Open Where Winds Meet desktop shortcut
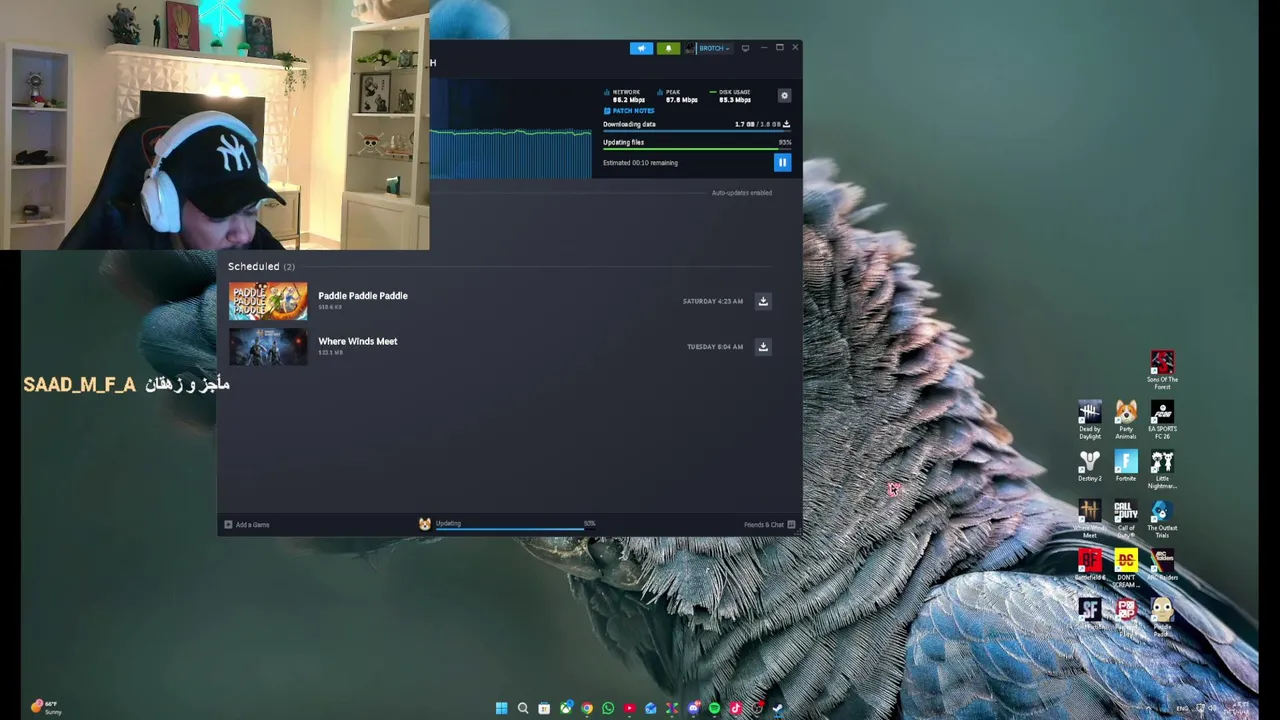This screenshot has width=1280, height=720. tap(1090, 519)
